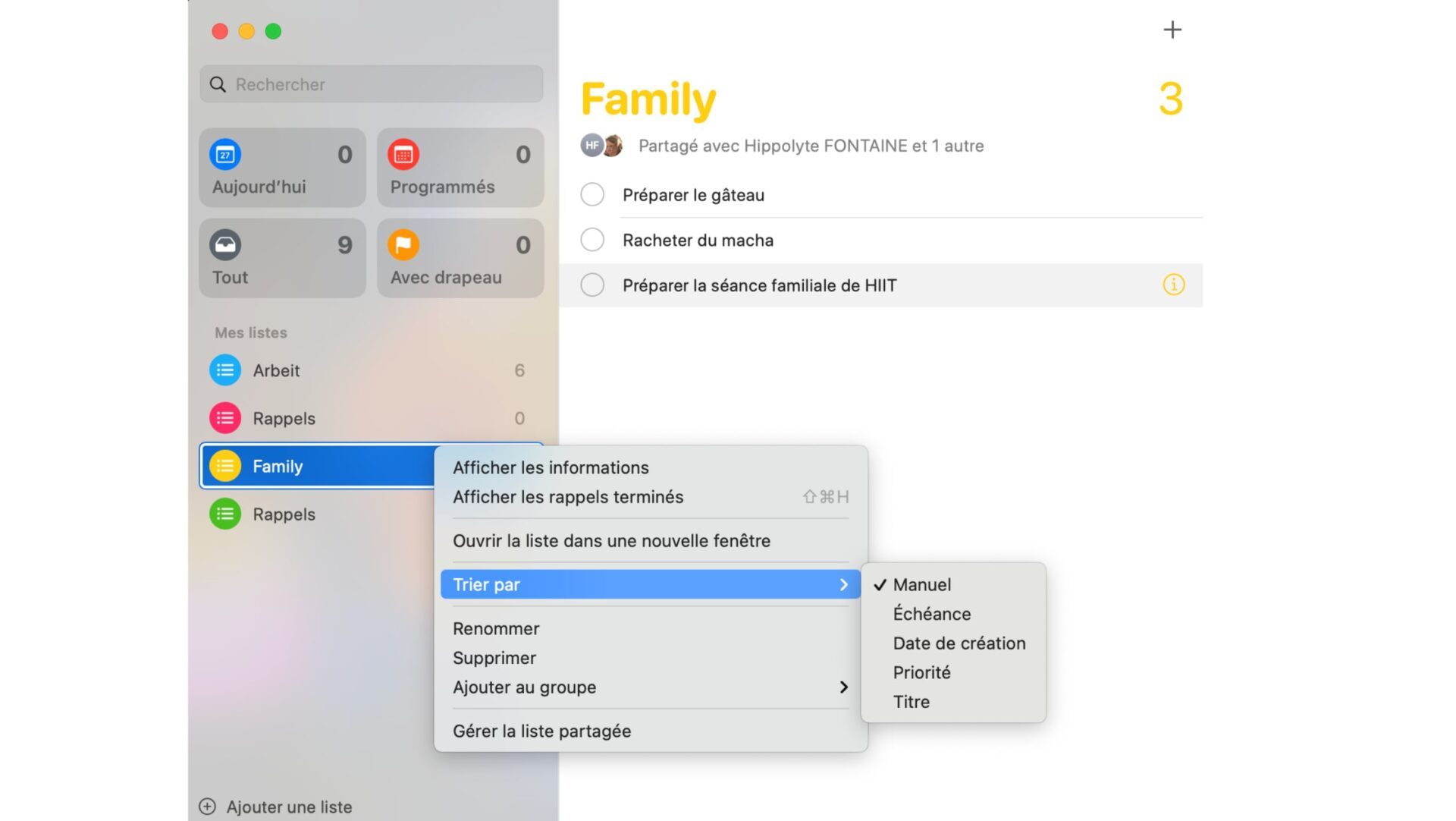Open Tout smart list card
The image size is (1456, 821).
tap(282, 258)
